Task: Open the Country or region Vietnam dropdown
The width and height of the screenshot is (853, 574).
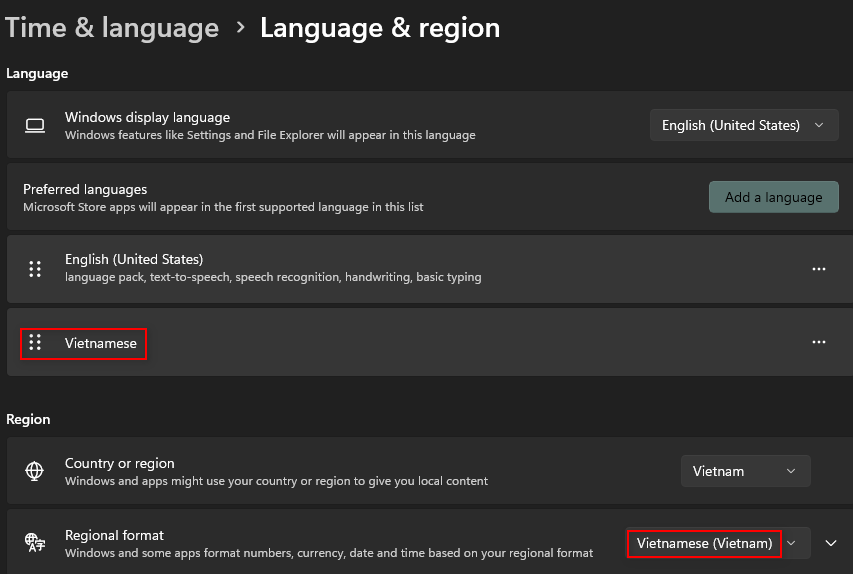Action: click(745, 471)
